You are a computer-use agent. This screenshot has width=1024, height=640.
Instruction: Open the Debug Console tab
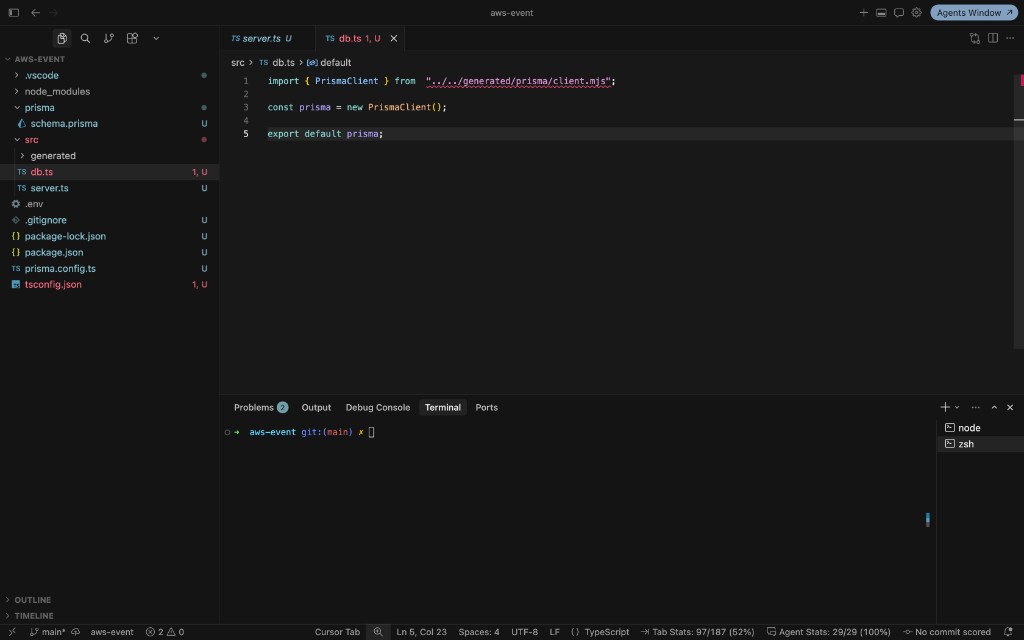click(x=377, y=407)
